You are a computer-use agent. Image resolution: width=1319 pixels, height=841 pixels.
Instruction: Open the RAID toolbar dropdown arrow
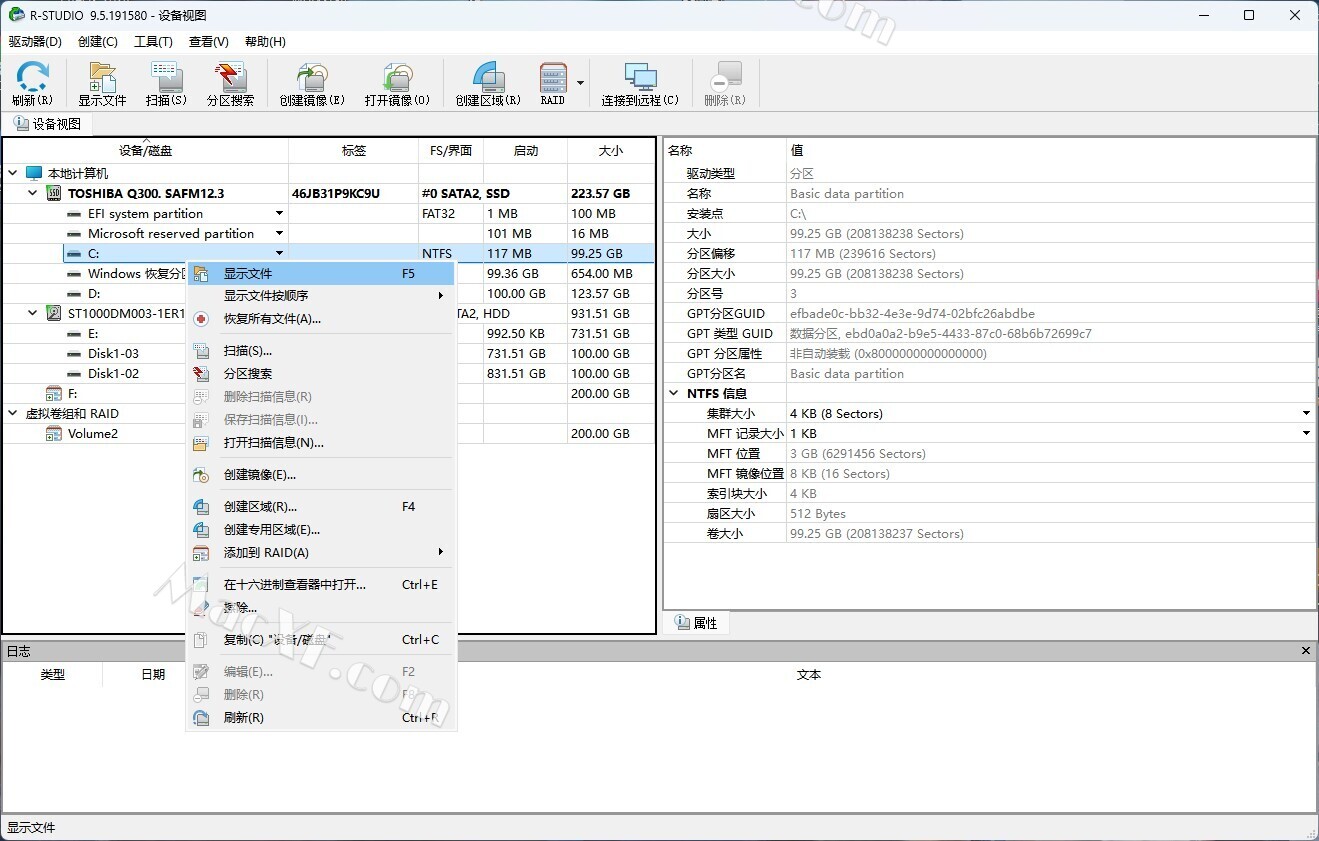coord(580,84)
